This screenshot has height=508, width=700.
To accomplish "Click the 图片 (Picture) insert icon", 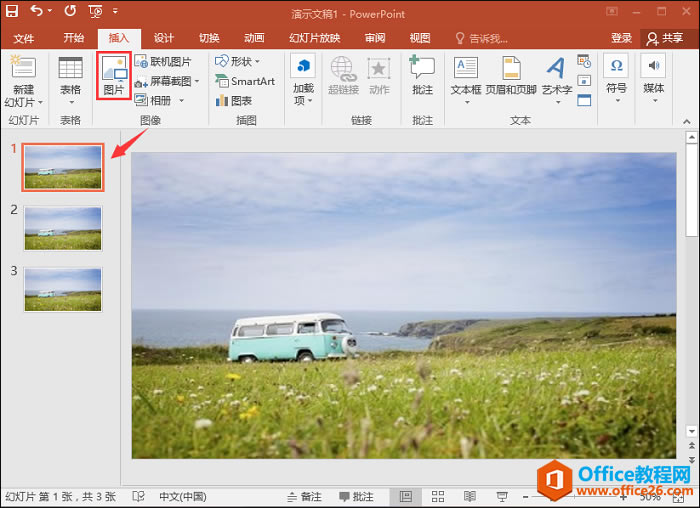I will 114,75.
